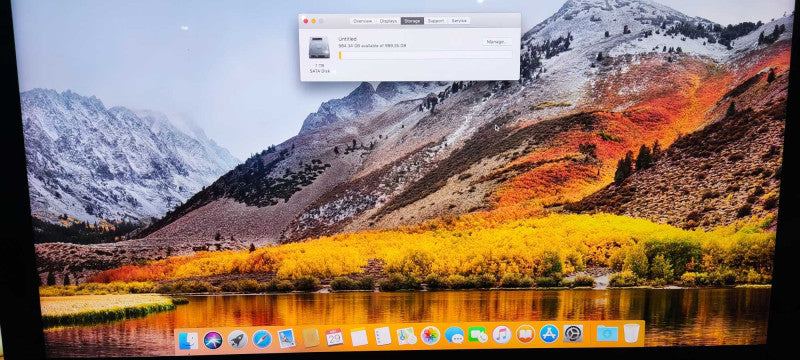Click the storage usage bar
This screenshot has height=360, width=800.
pyautogui.click(x=426, y=55)
